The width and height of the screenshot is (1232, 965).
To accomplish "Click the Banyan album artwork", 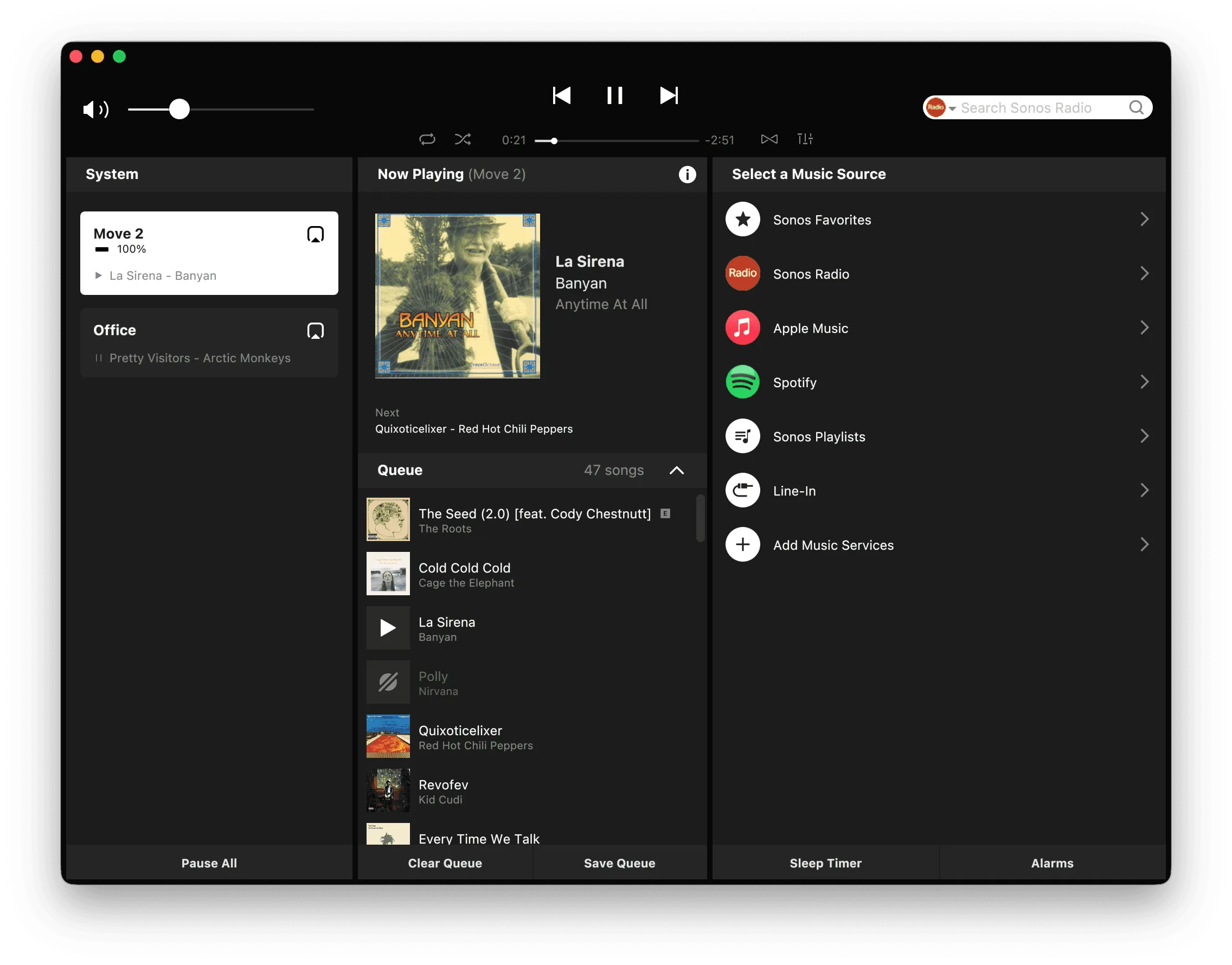I will 457,295.
